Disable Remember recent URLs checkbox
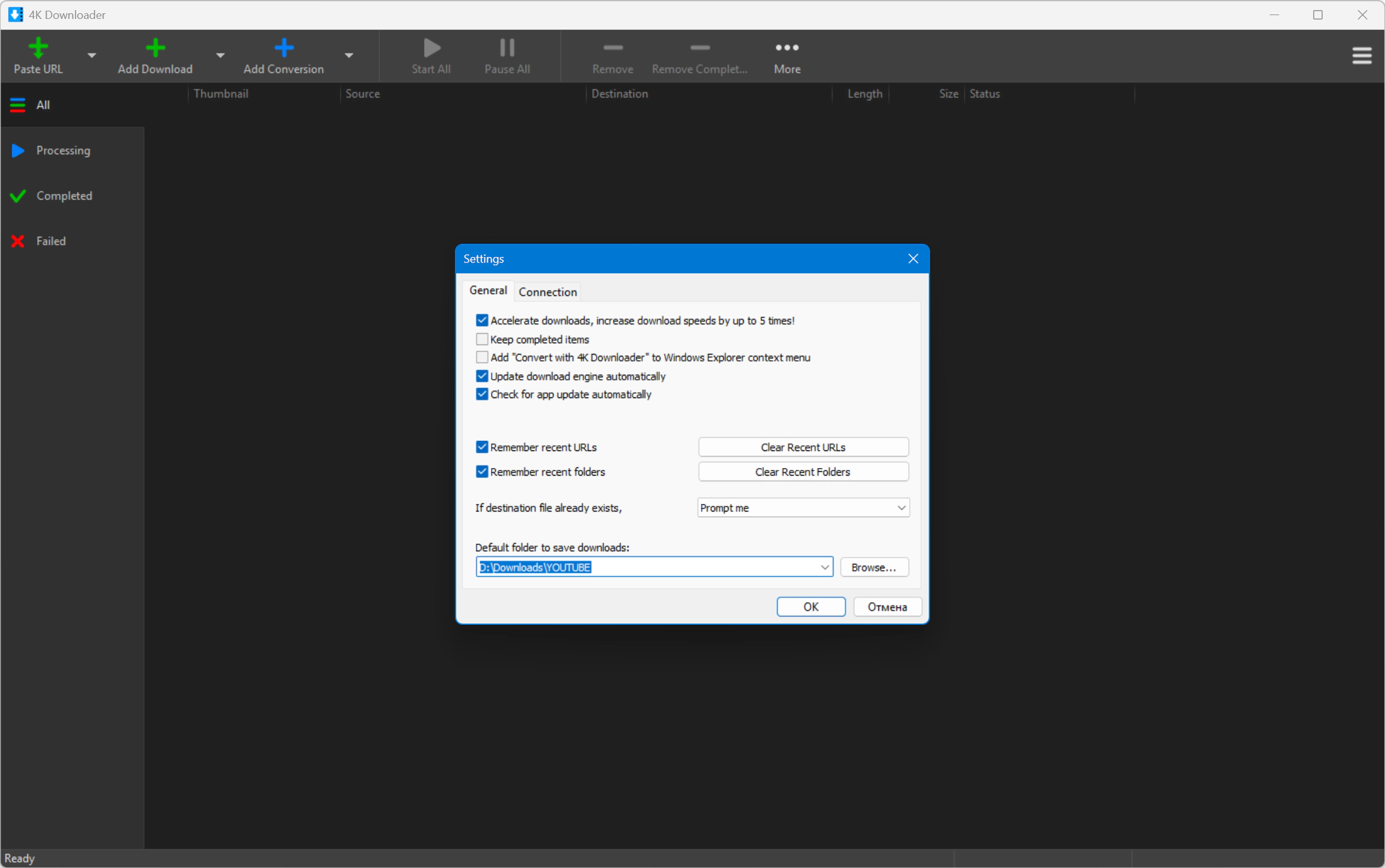Viewport: 1385px width, 868px height. (482, 447)
